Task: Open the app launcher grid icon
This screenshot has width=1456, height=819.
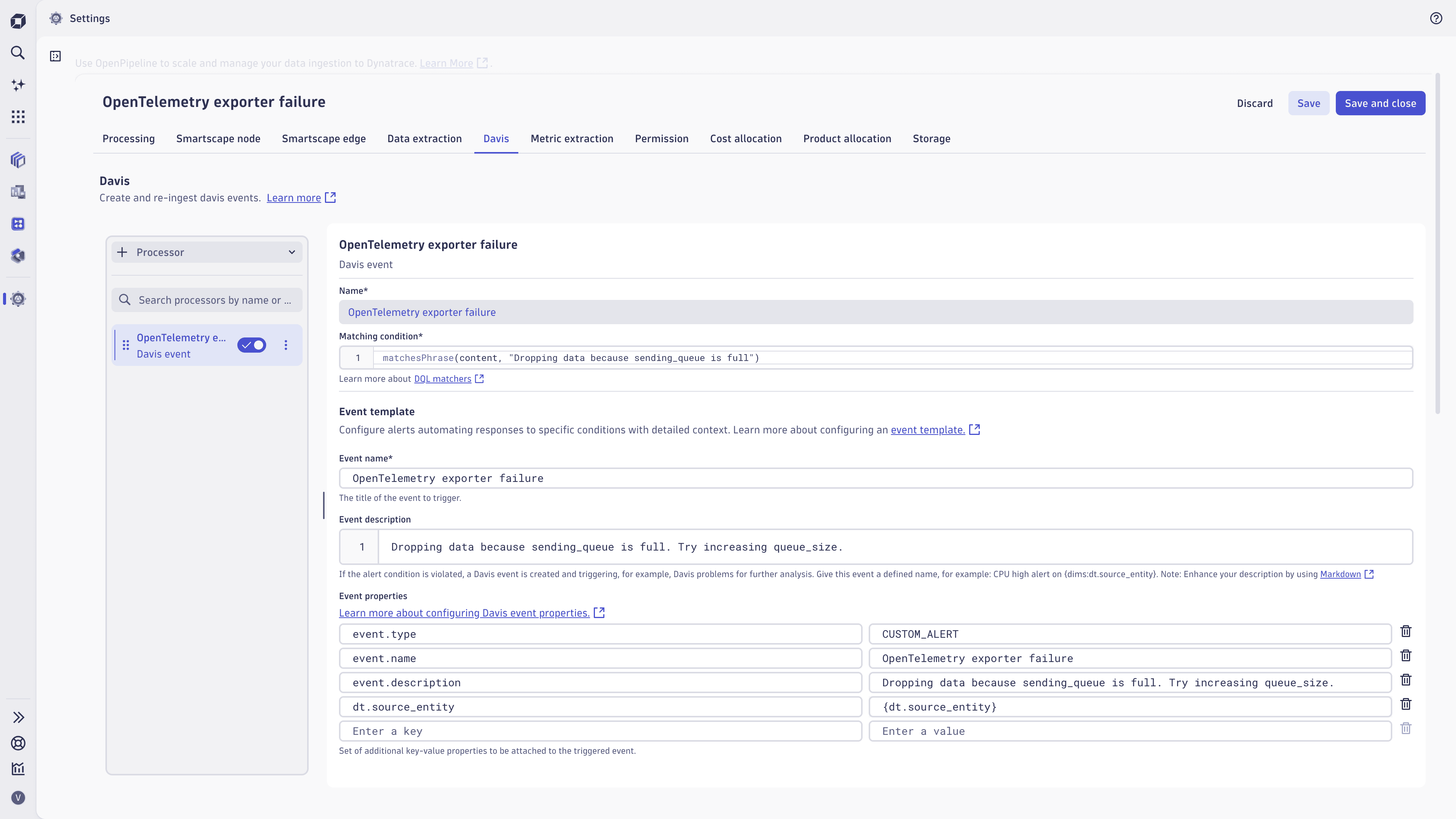Action: click(x=17, y=116)
